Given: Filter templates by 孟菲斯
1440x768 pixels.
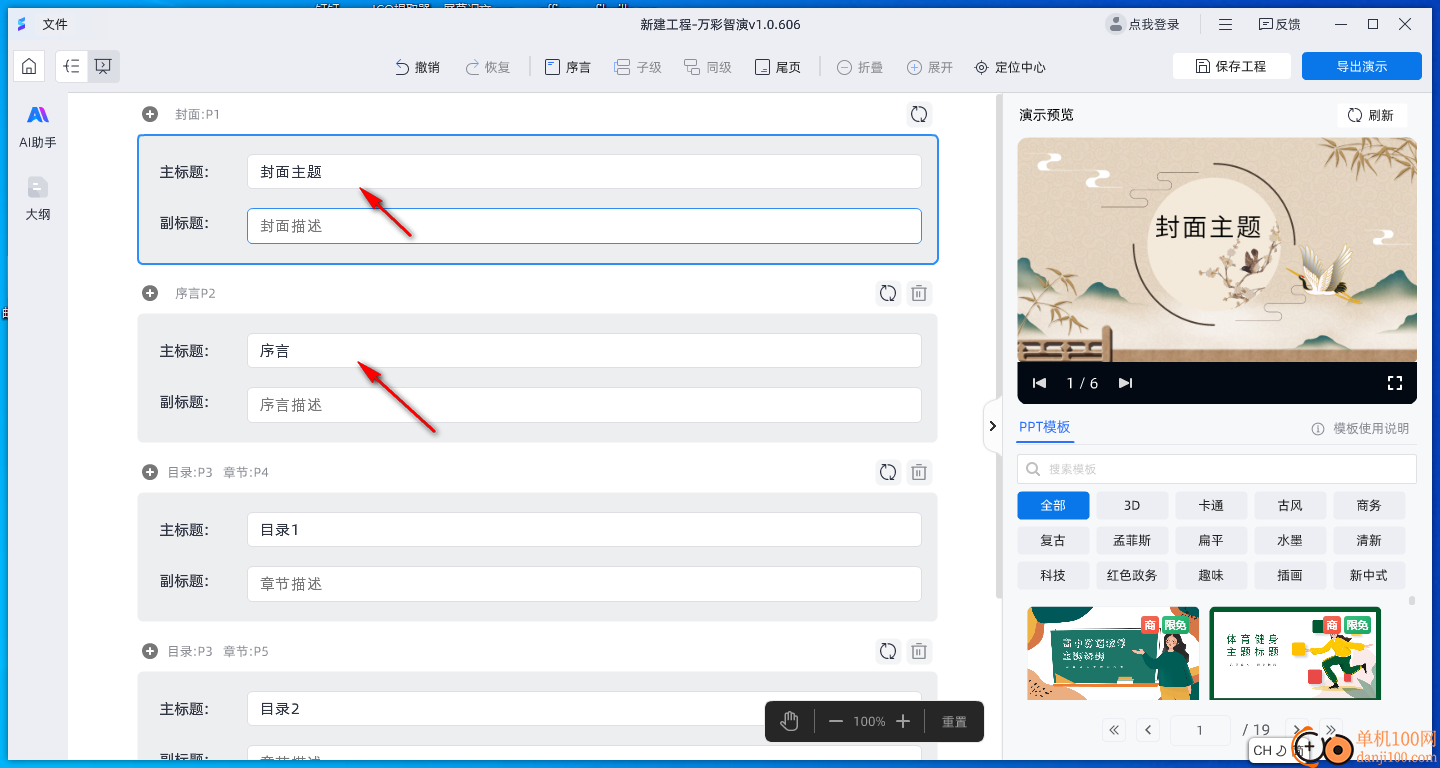Looking at the screenshot, I should pos(1132,540).
